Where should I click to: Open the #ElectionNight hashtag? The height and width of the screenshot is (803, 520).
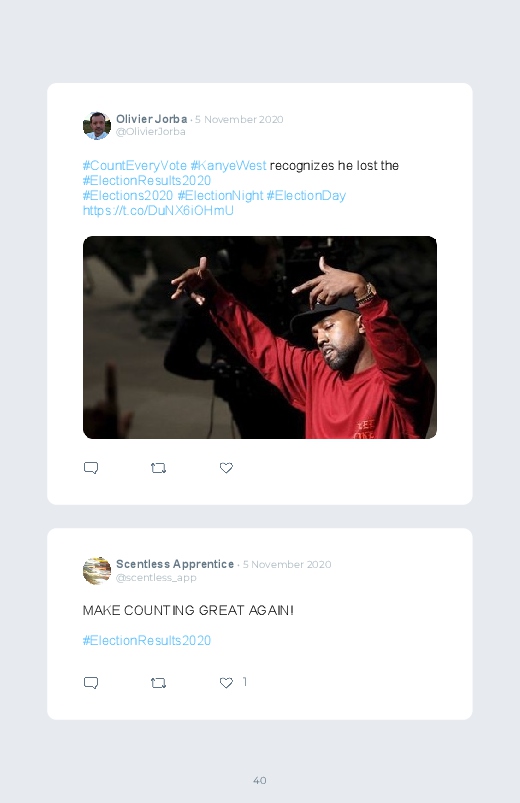click(x=220, y=196)
